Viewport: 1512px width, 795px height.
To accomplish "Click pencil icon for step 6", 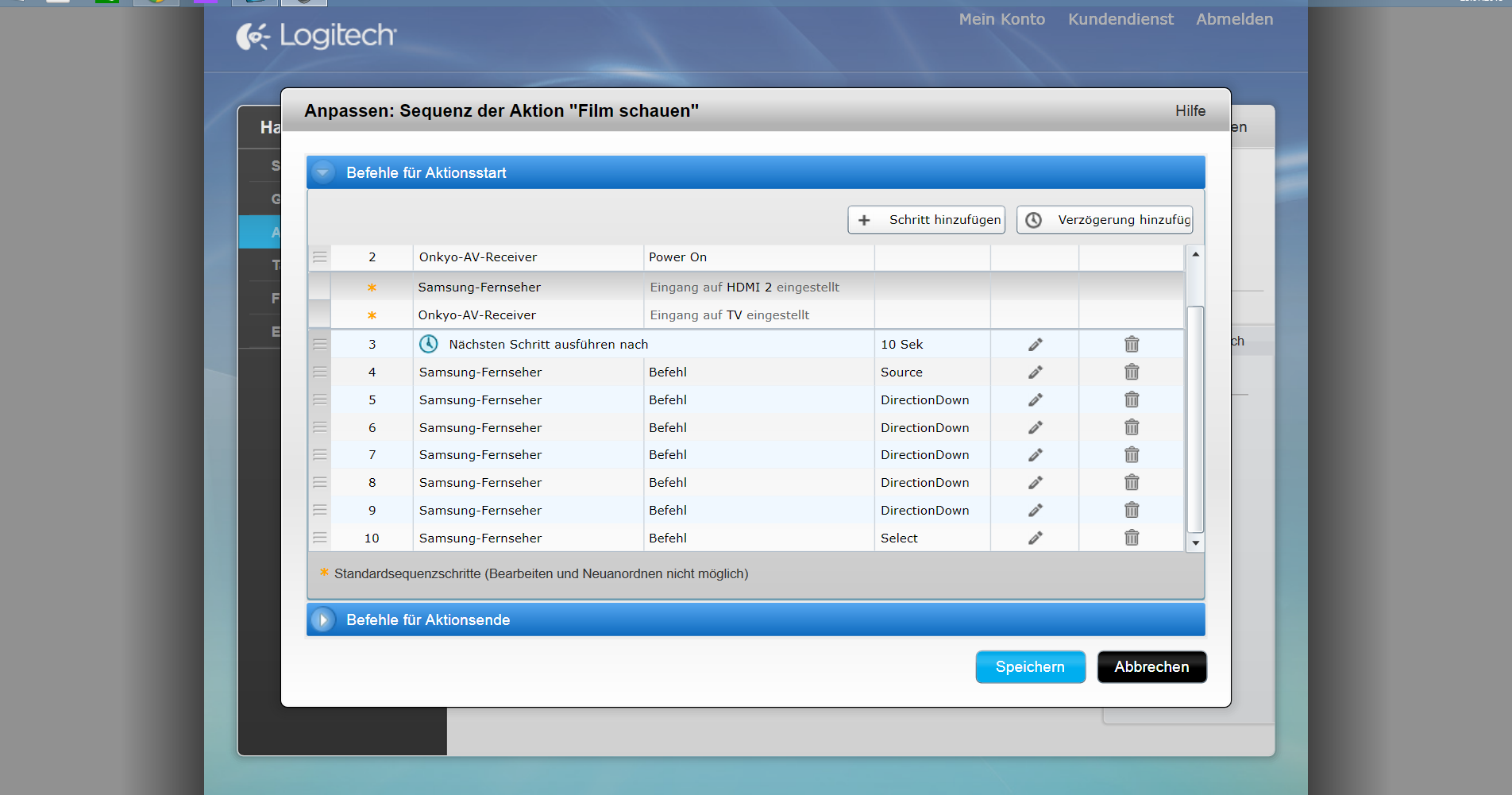I will click(x=1035, y=427).
